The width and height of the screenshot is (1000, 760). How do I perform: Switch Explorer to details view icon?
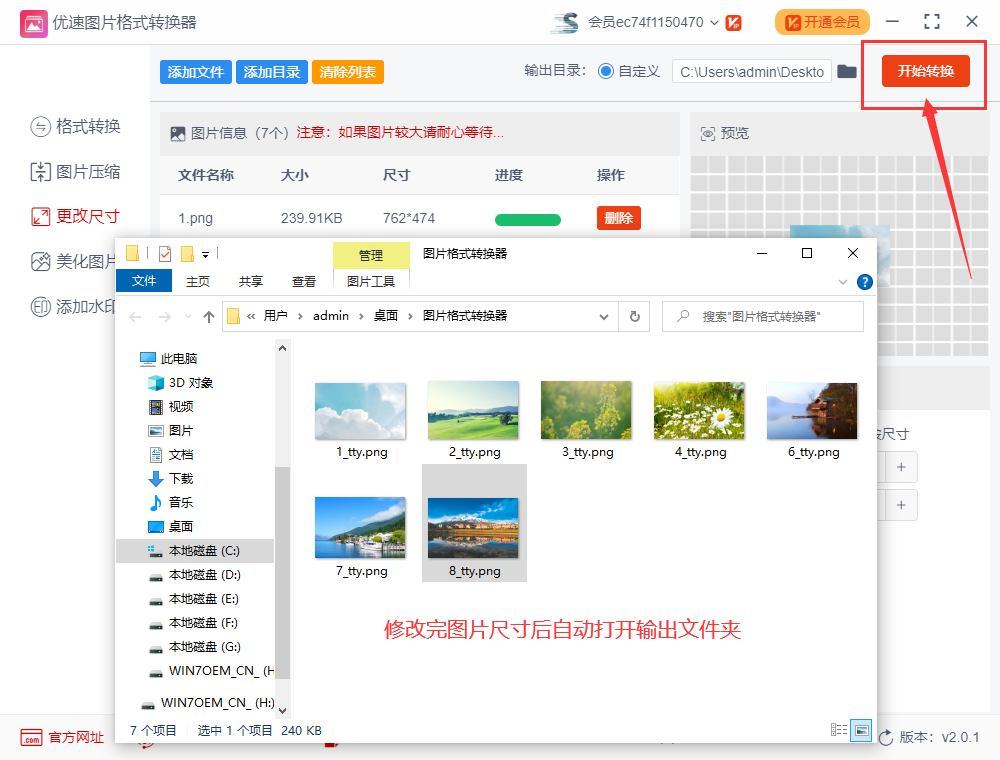(x=839, y=730)
